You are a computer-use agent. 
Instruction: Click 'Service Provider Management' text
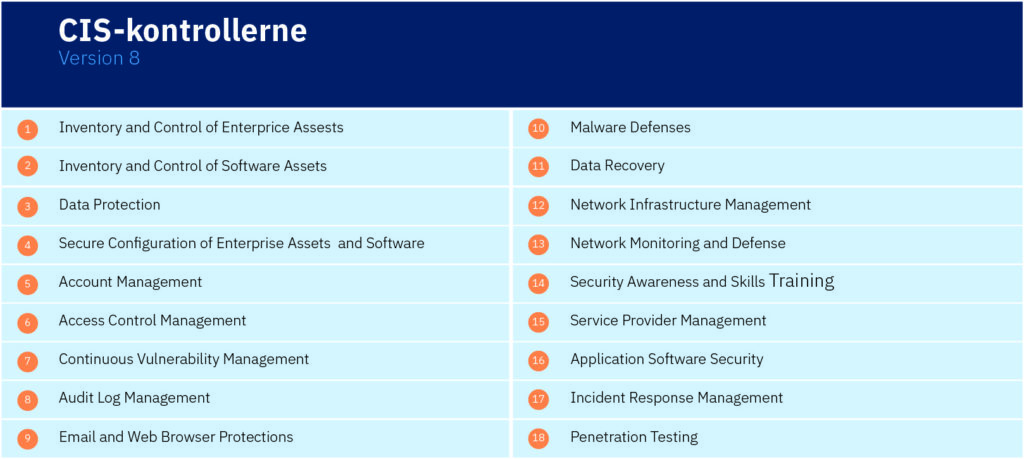coord(668,321)
